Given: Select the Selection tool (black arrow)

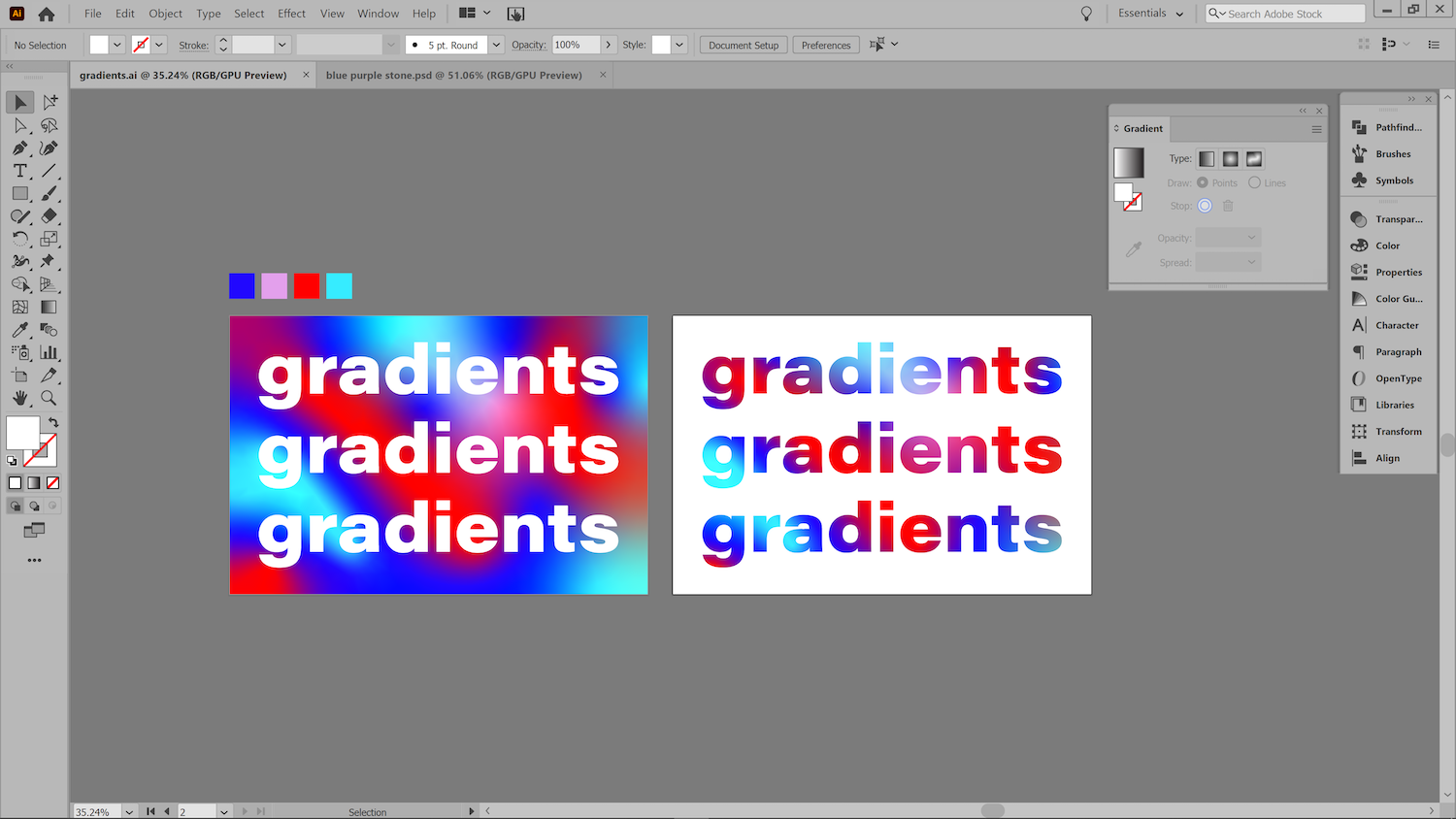Looking at the screenshot, I should [x=20, y=102].
